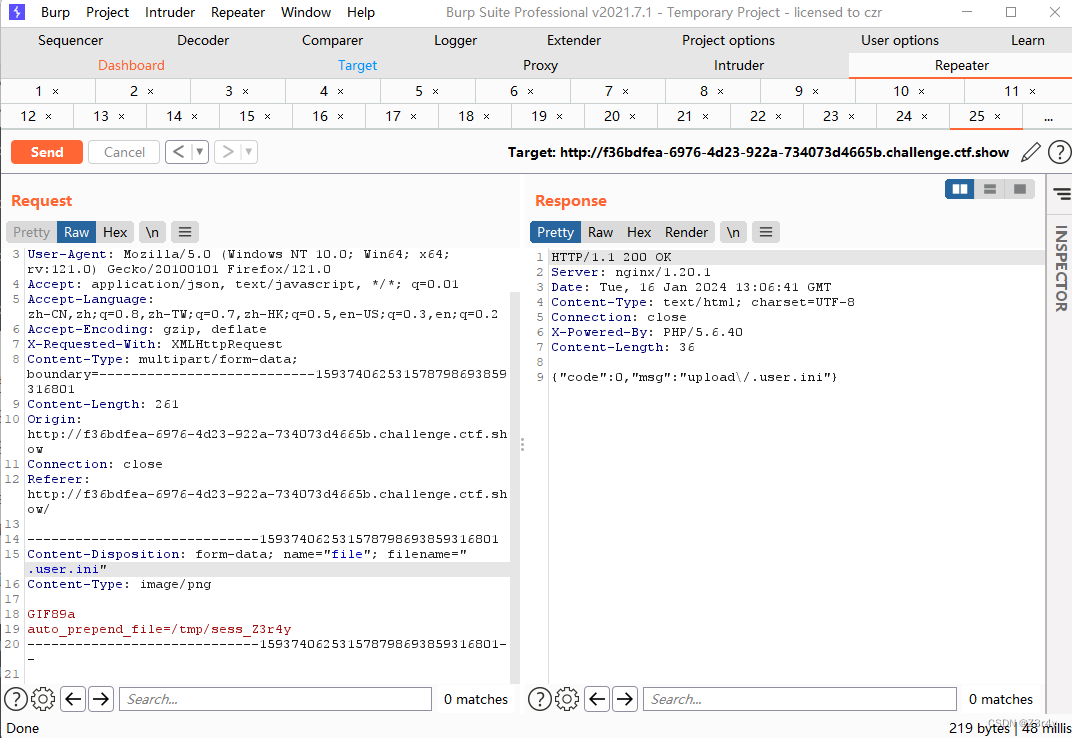Open help icon next to Target
The height and width of the screenshot is (738, 1072).
pyautogui.click(x=1059, y=152)
